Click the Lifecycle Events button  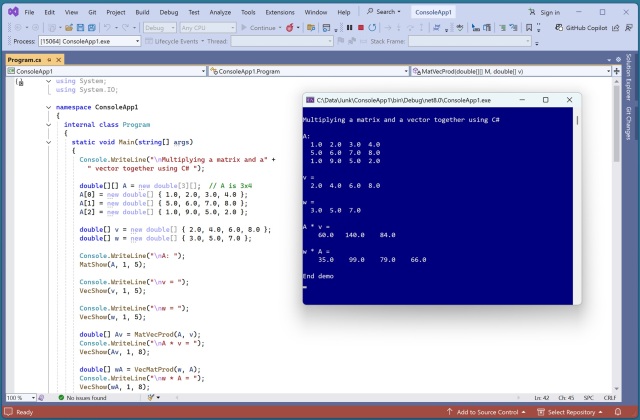coord(175,41)
